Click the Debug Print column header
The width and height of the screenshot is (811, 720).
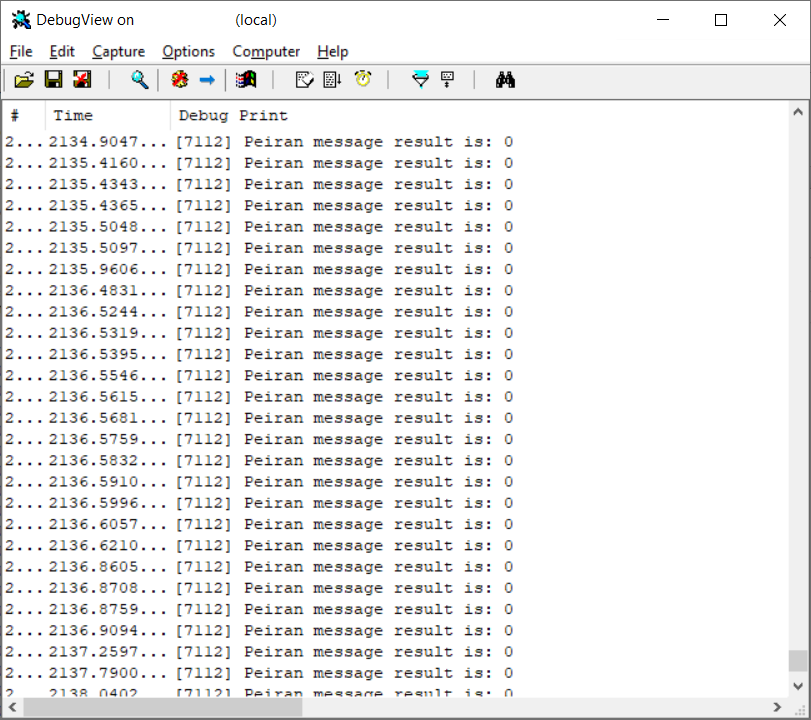(x=230, y=115)
